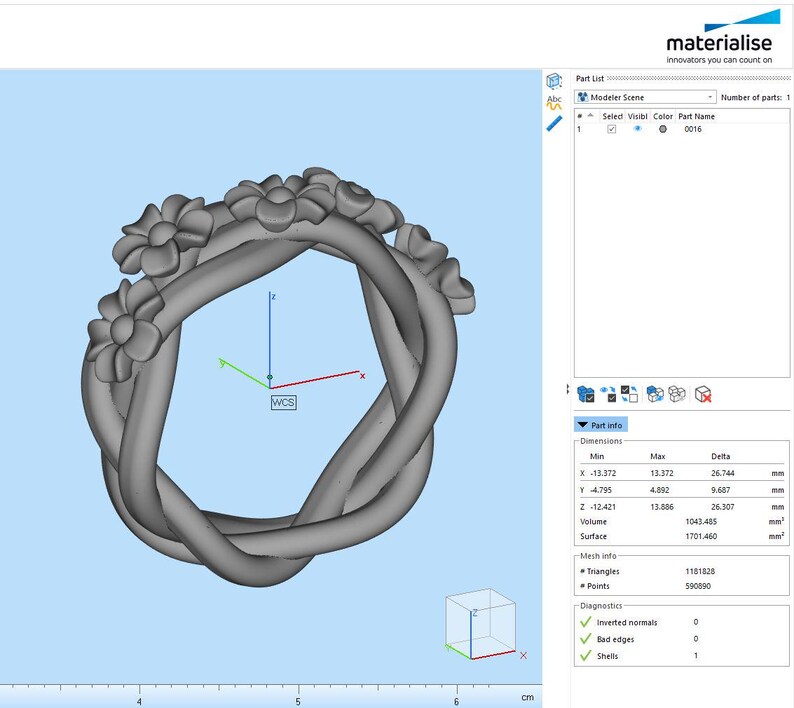Click the Z Delta value 26.307
The image size is (794, 708).
coord(723,506)
